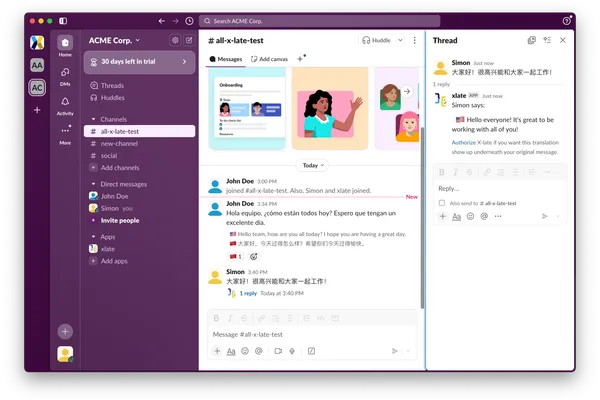Record an audio clip
Viewport: 600px width, 400px height.
[292, 351]
